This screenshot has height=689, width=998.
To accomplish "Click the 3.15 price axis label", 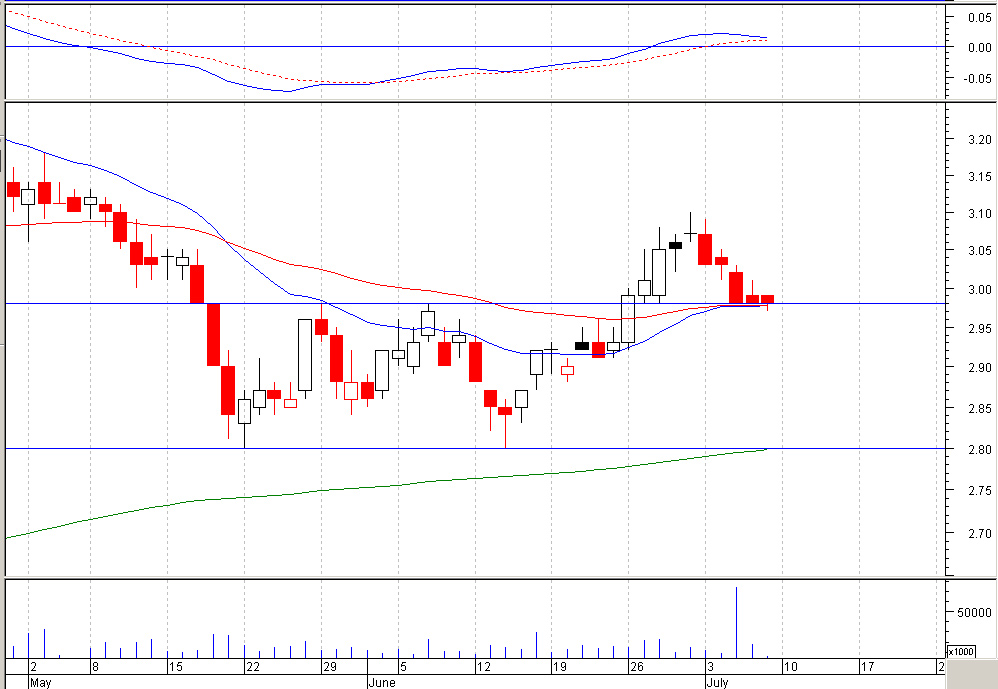I will 979,176.
